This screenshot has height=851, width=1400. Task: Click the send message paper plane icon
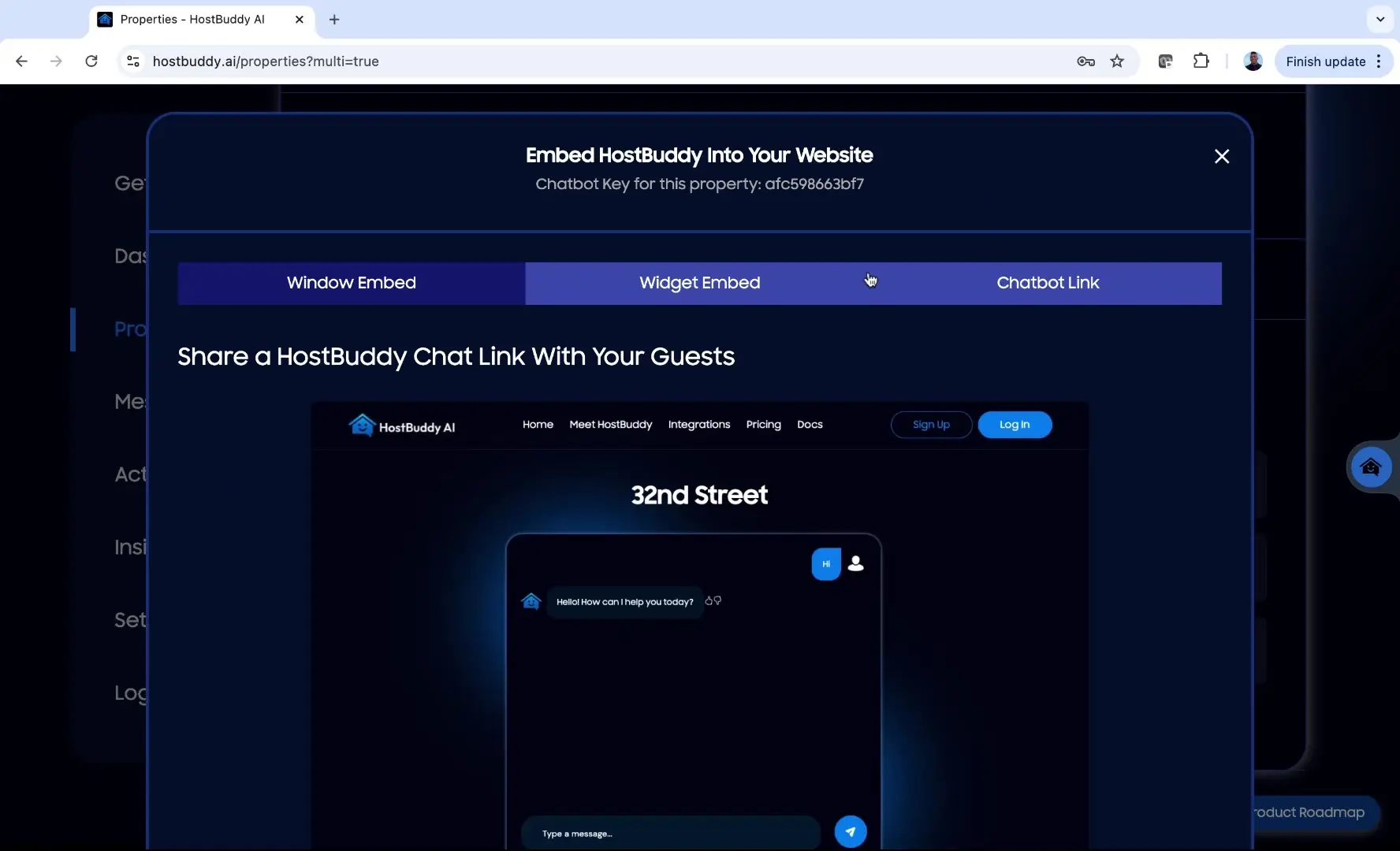(851, 831)
